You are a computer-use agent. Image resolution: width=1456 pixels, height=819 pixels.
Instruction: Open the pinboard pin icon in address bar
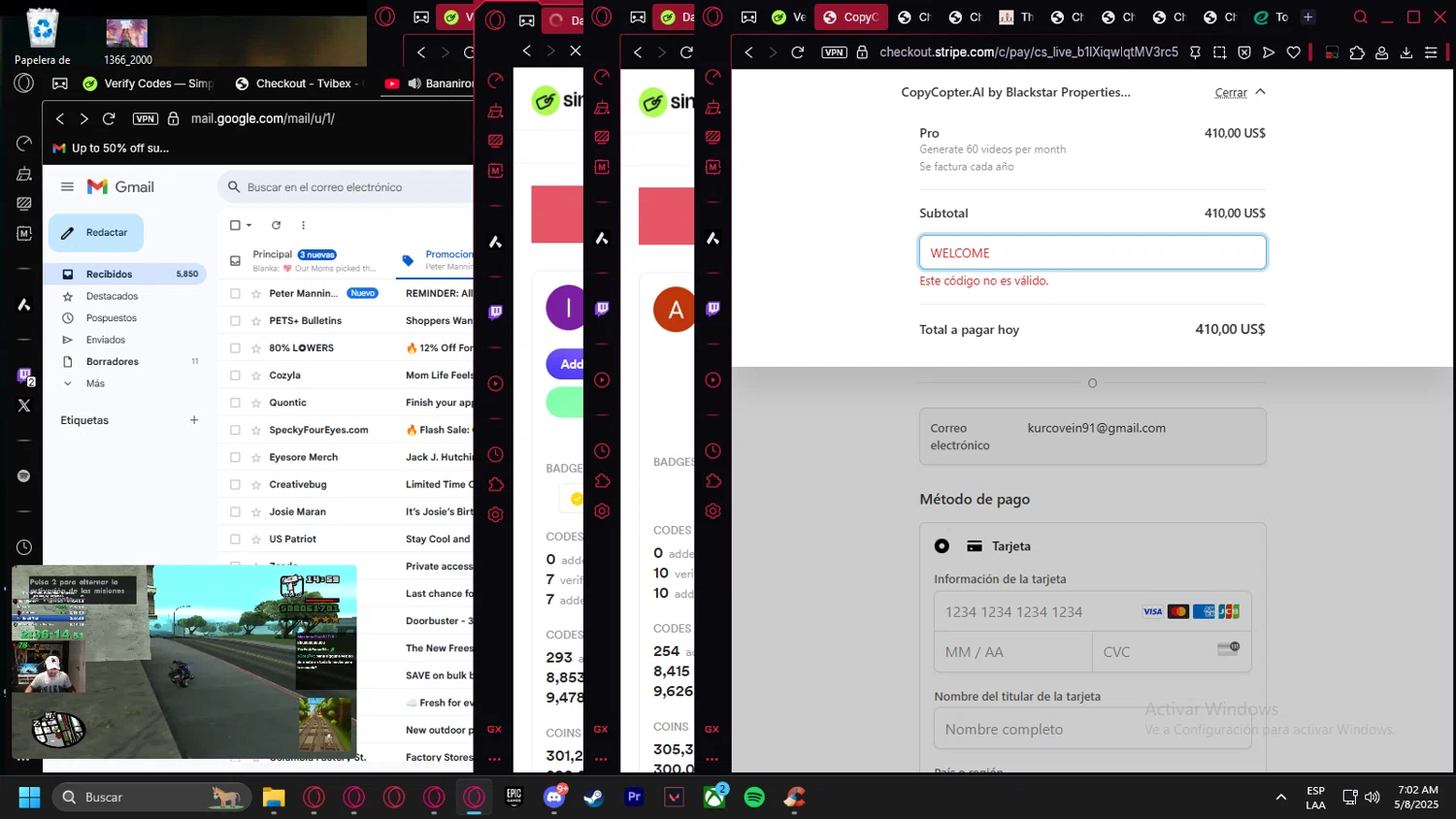1195,52
